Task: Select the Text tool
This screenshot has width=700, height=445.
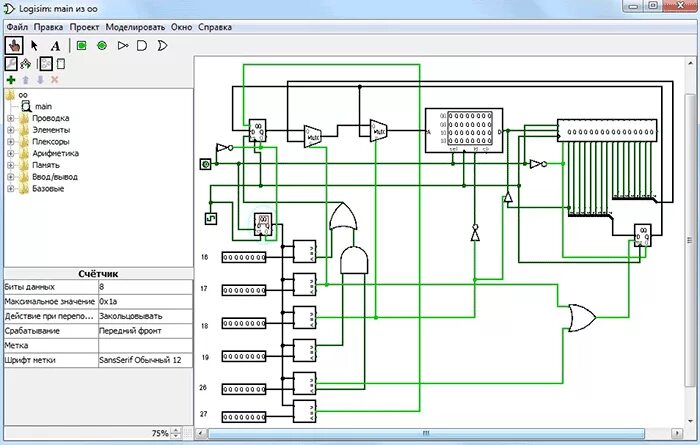Action: tap(55, 46)
